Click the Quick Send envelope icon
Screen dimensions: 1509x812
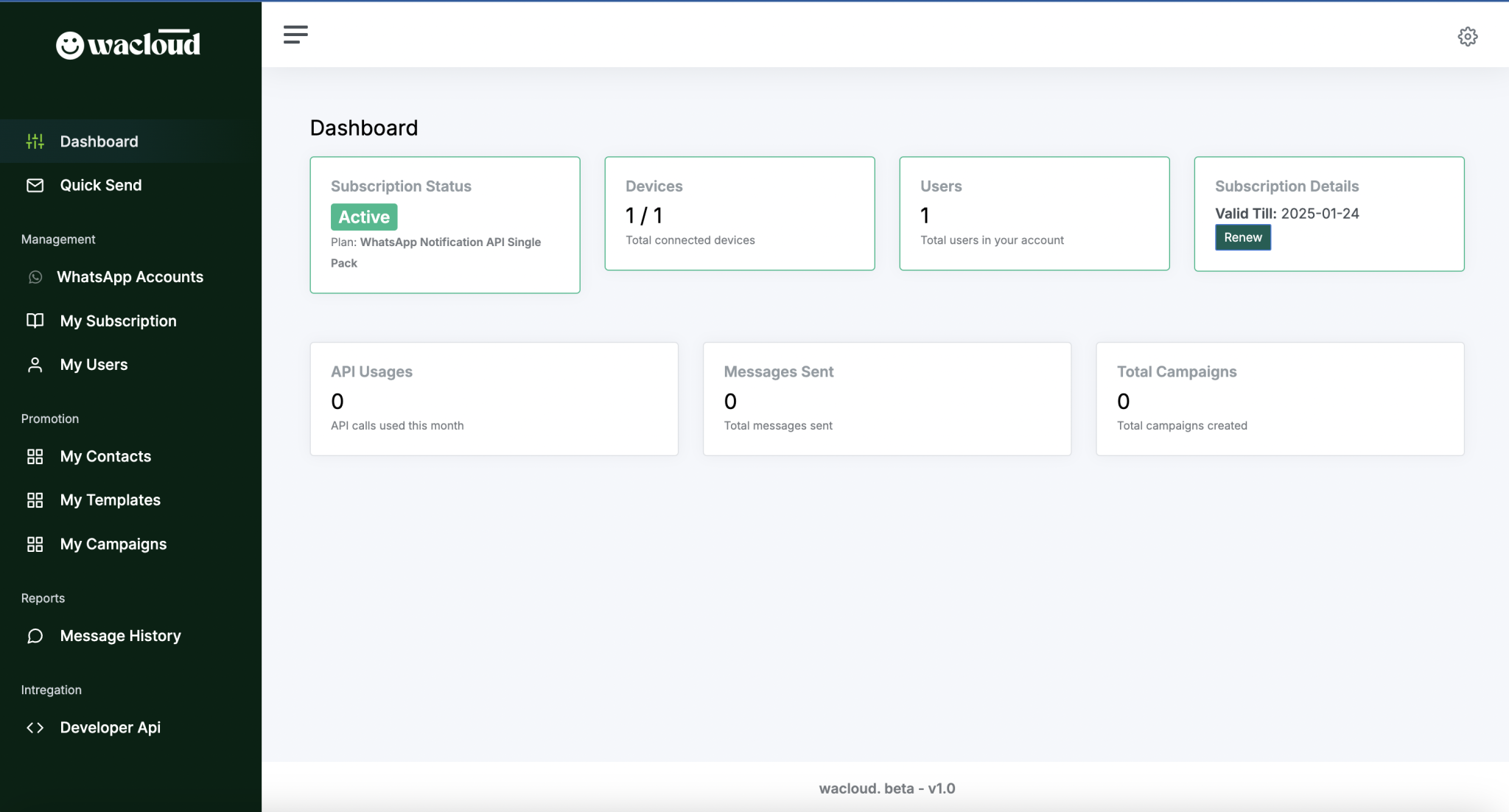[x=35, y=185]
